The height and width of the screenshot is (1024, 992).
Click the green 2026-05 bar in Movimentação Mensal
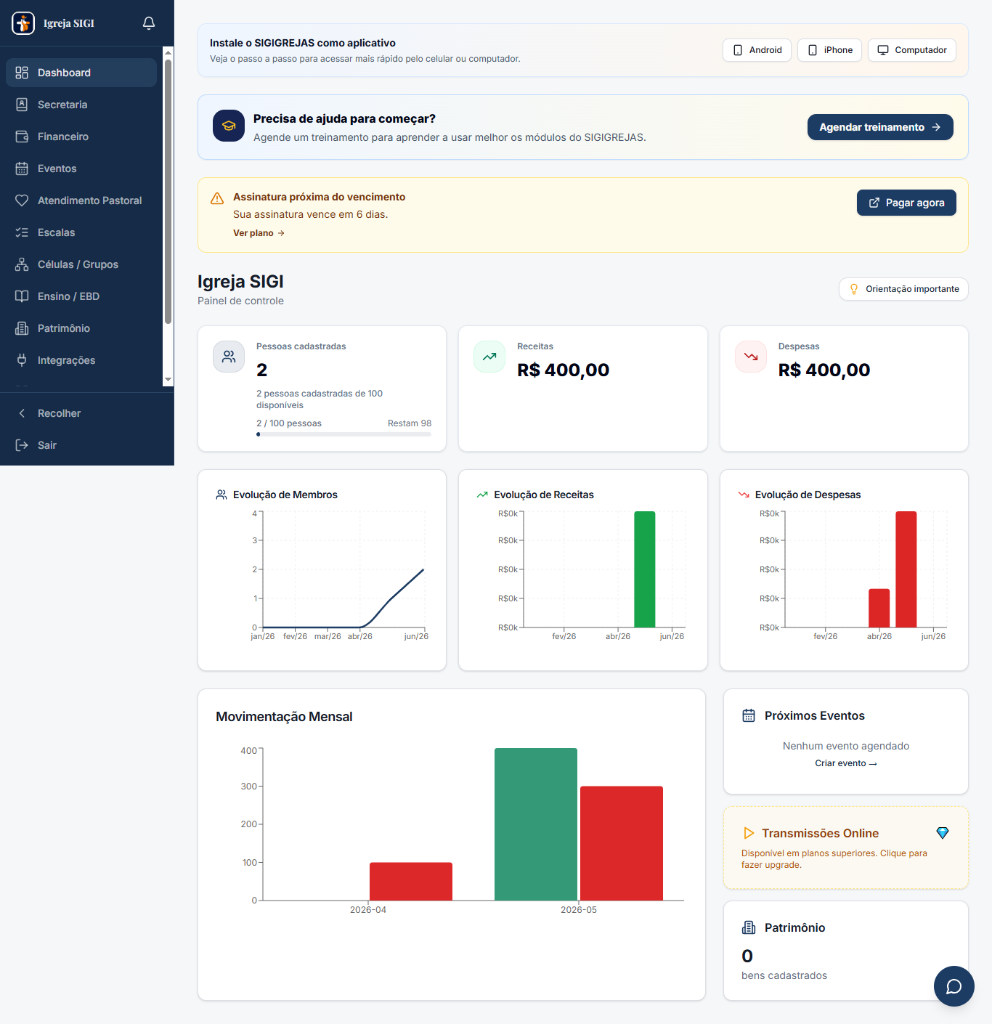[536, 824]
